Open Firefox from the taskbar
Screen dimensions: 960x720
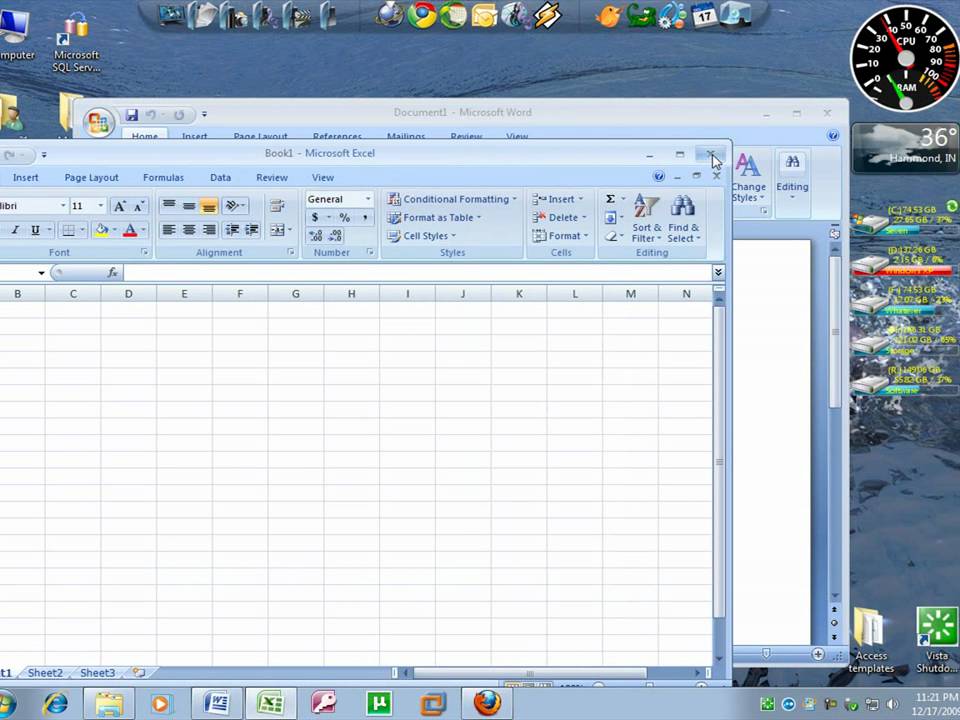click(x=487, y=703)
